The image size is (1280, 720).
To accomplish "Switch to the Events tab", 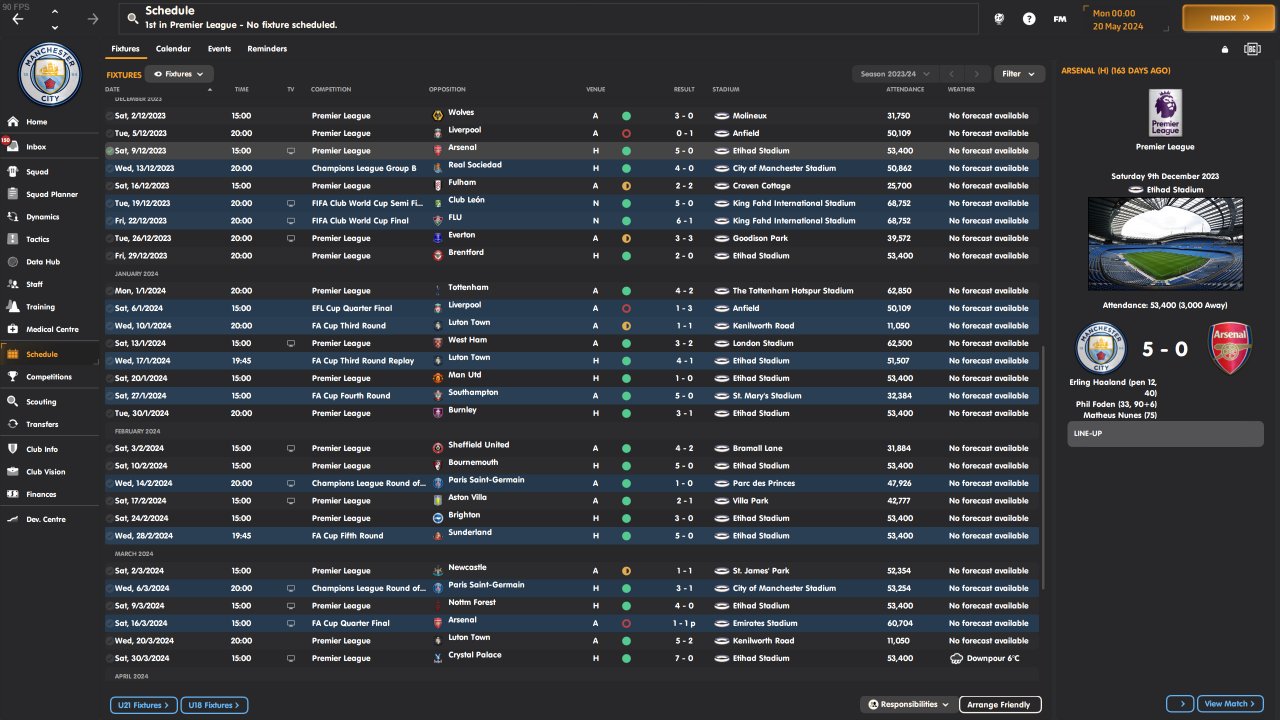I will [219, 49].
